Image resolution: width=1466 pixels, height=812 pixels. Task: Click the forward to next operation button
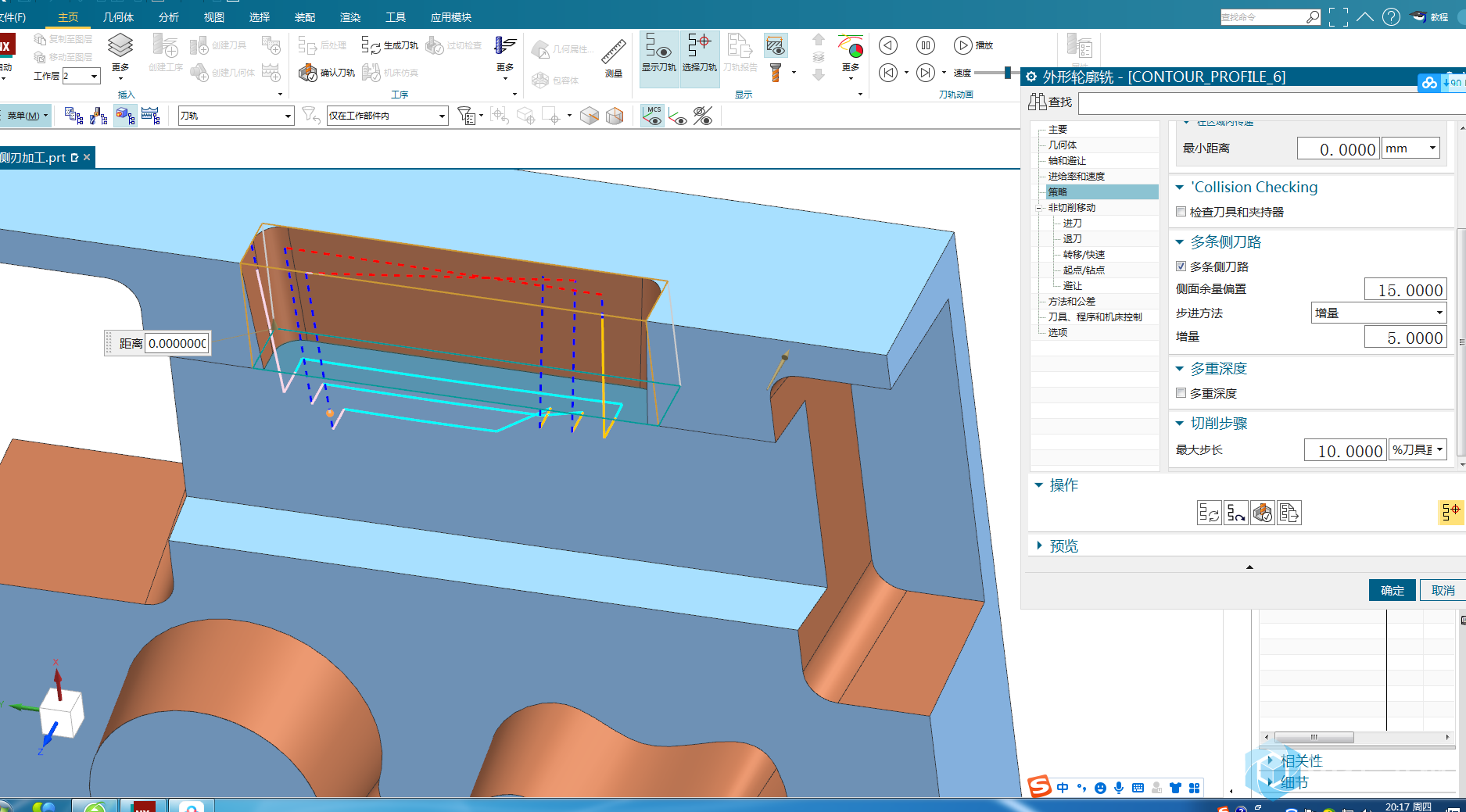(926, 73)
